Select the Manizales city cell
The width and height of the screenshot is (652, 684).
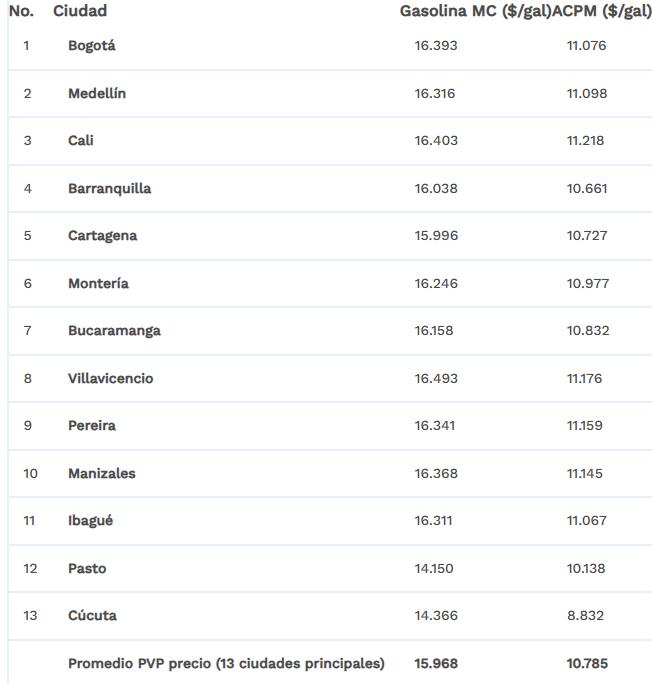[x=102, y=473]
